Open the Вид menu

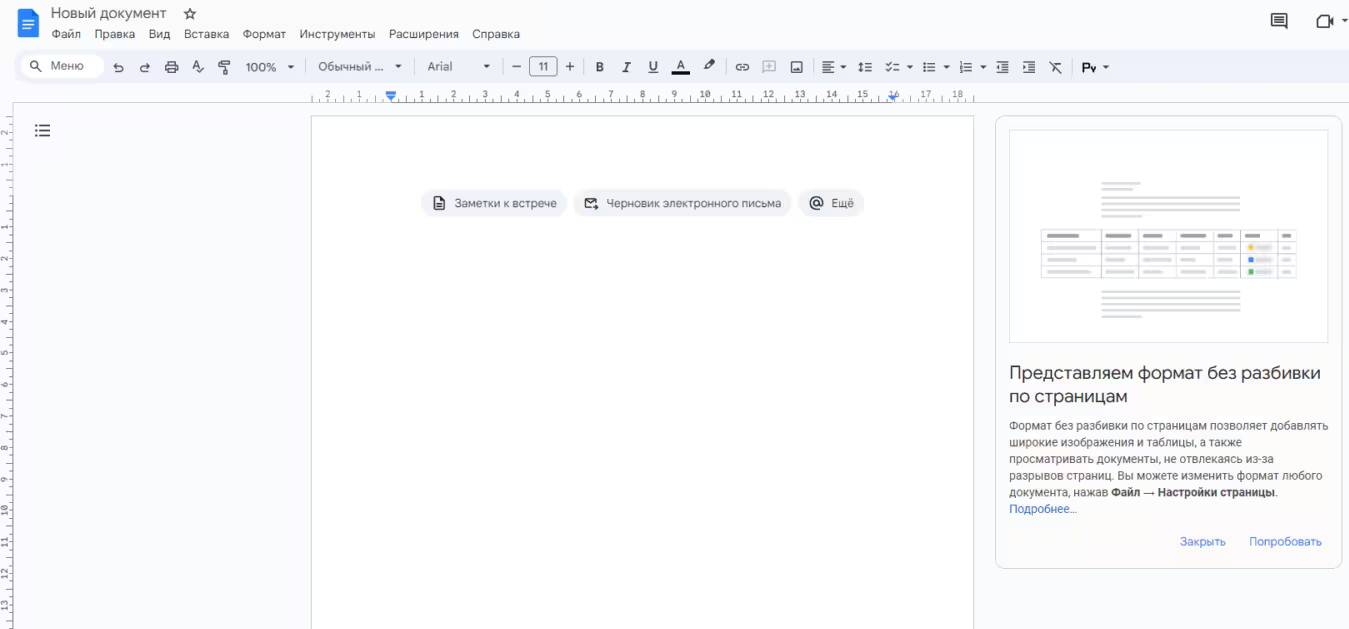tap(159, 34)
